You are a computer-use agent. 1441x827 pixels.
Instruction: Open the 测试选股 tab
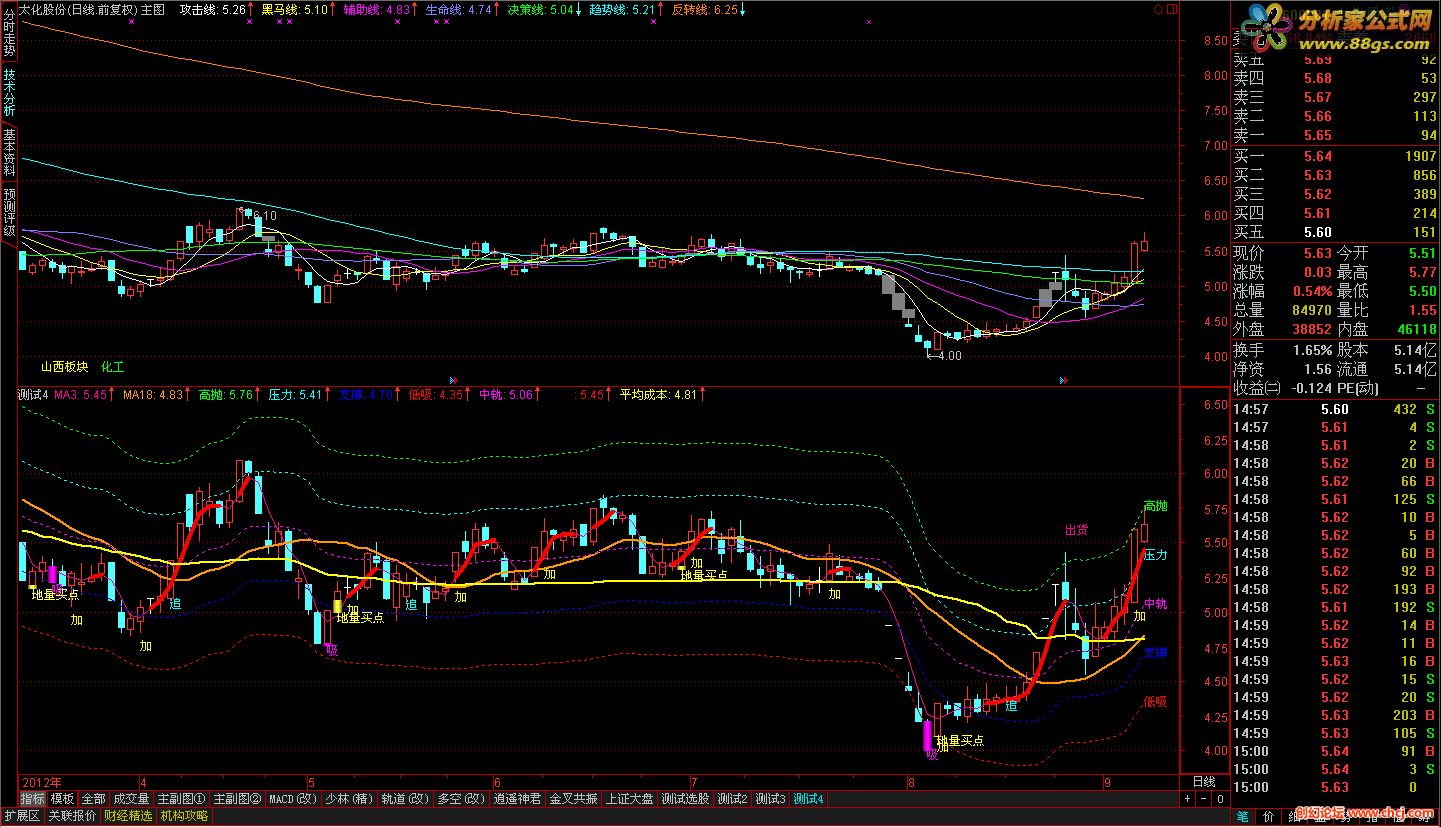pos(686,799)
